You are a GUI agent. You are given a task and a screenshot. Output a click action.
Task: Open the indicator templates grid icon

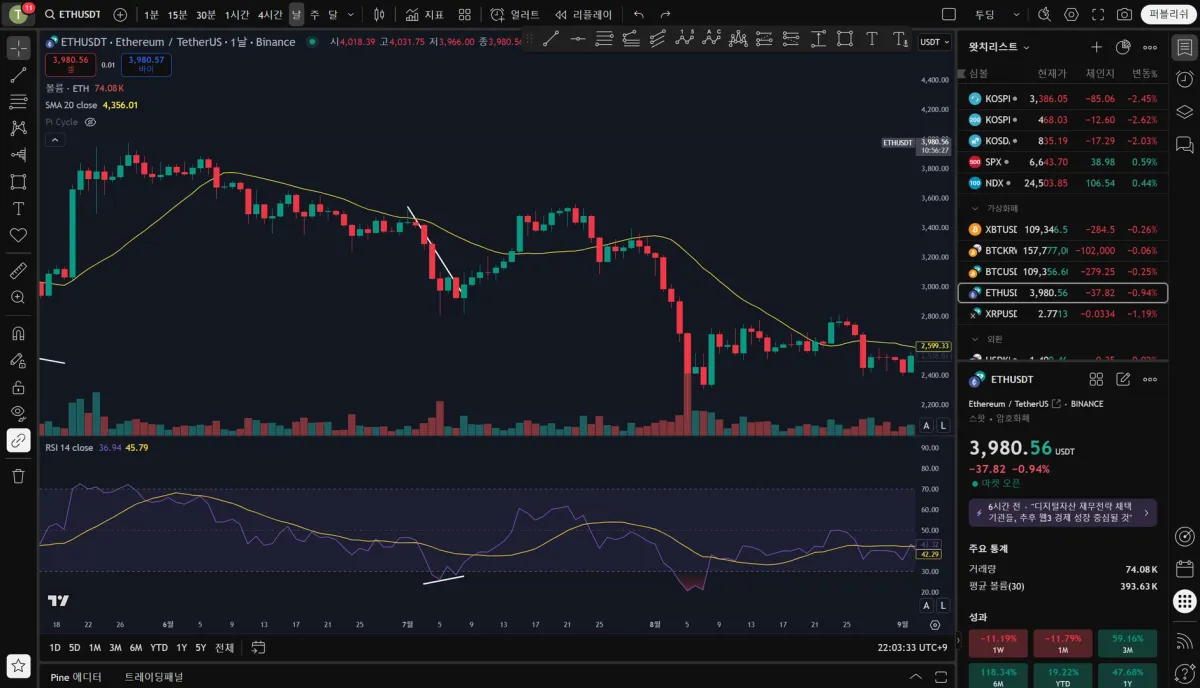465,15
